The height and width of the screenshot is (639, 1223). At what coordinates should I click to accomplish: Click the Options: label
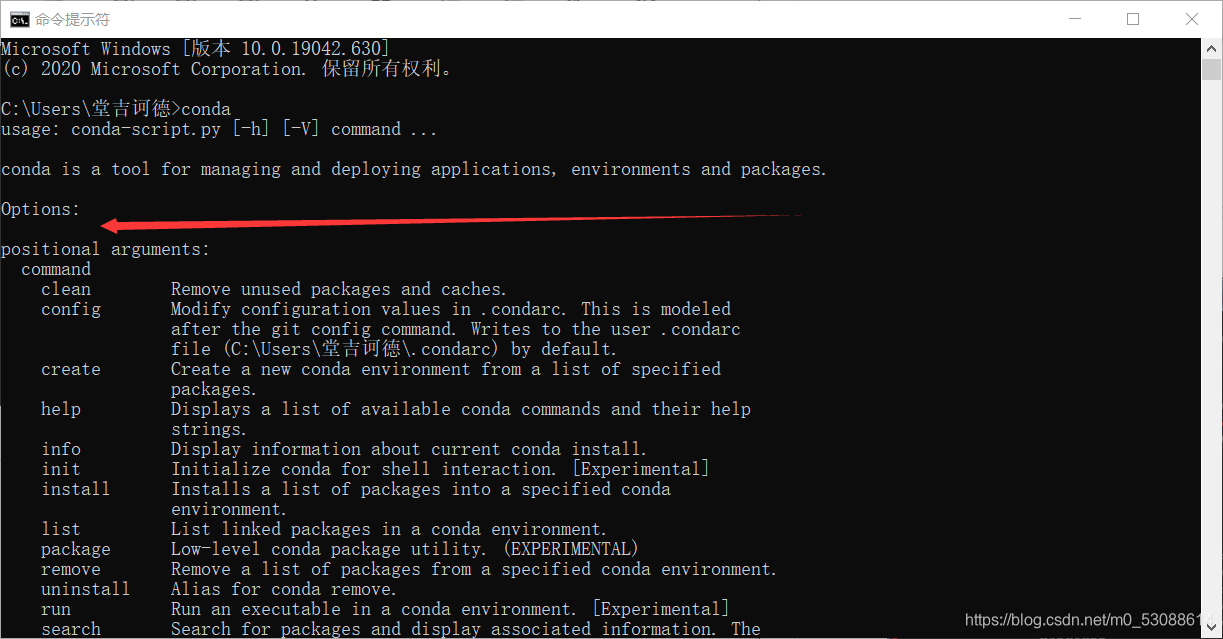point(40,208)
